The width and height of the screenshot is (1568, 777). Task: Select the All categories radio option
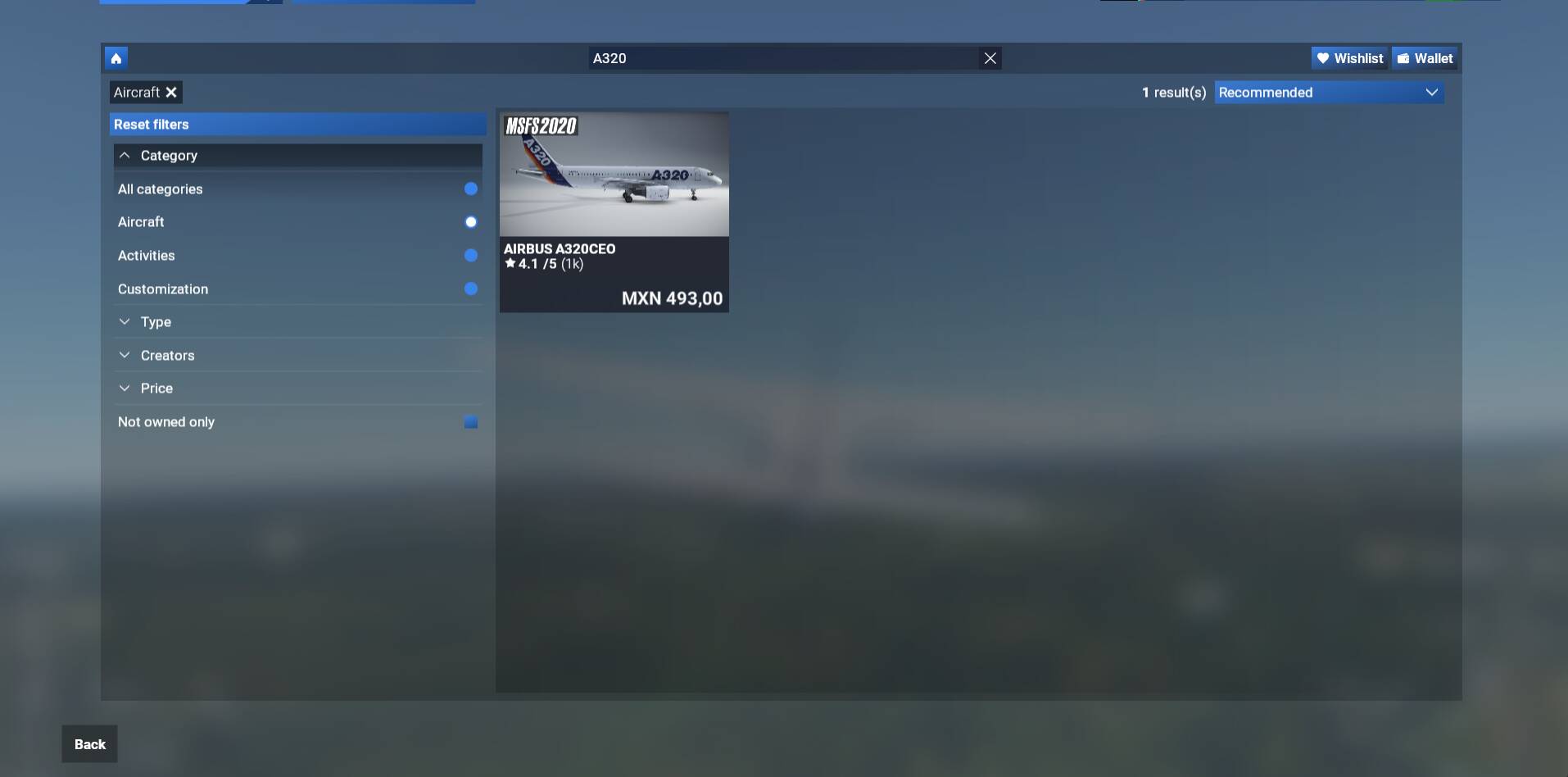(x=471, y=189)
